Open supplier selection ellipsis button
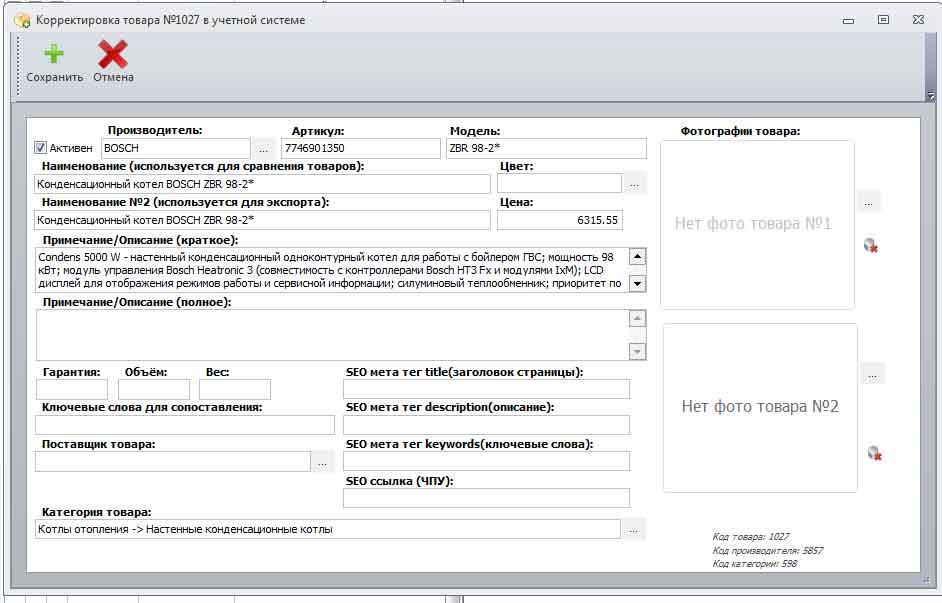This screenshot has width=942, height=603. [x=322, y=461]
